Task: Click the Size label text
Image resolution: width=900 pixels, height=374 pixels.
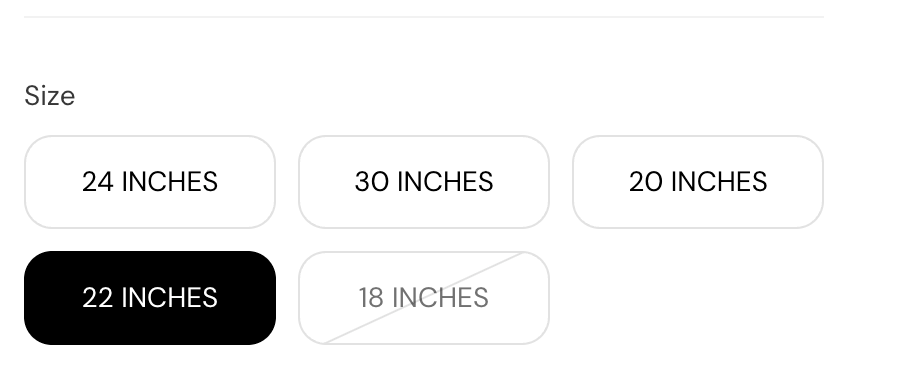Action: 49,96
